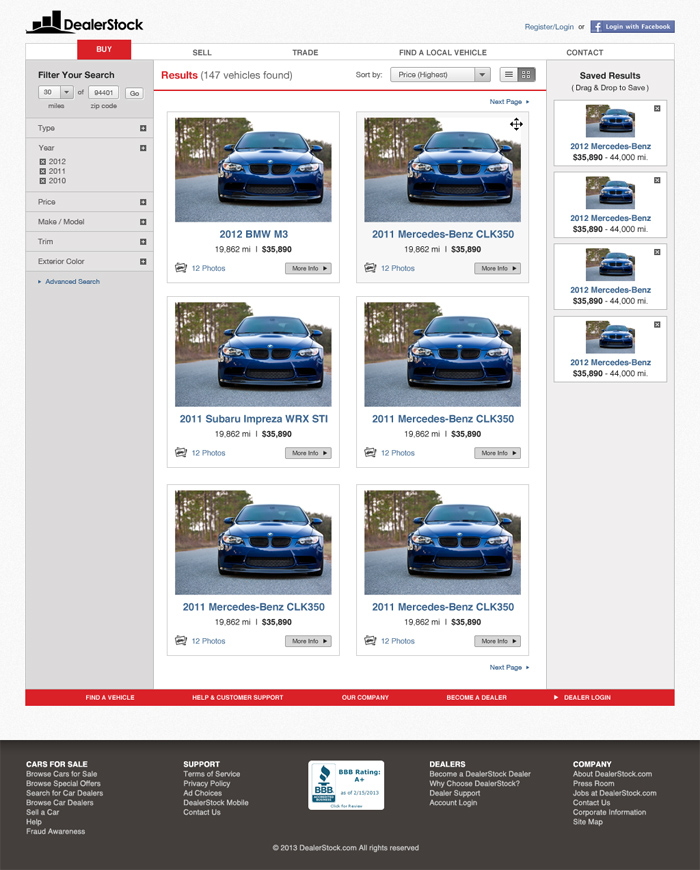Click the Go button in filter
This screenshot has height=870, width=700.
point(134,93)
